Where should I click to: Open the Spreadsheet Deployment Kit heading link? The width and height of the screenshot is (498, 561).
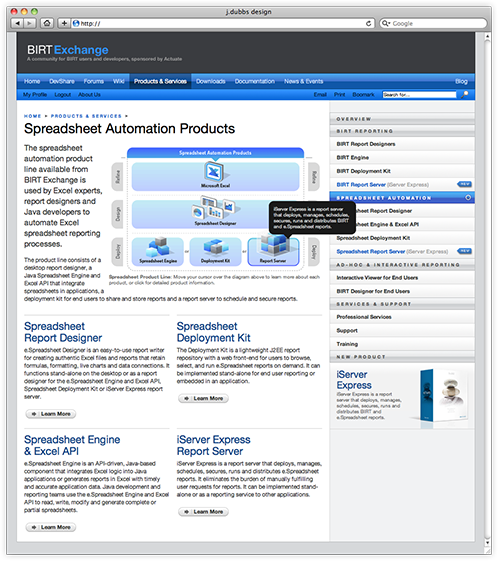tap(214, 332)
